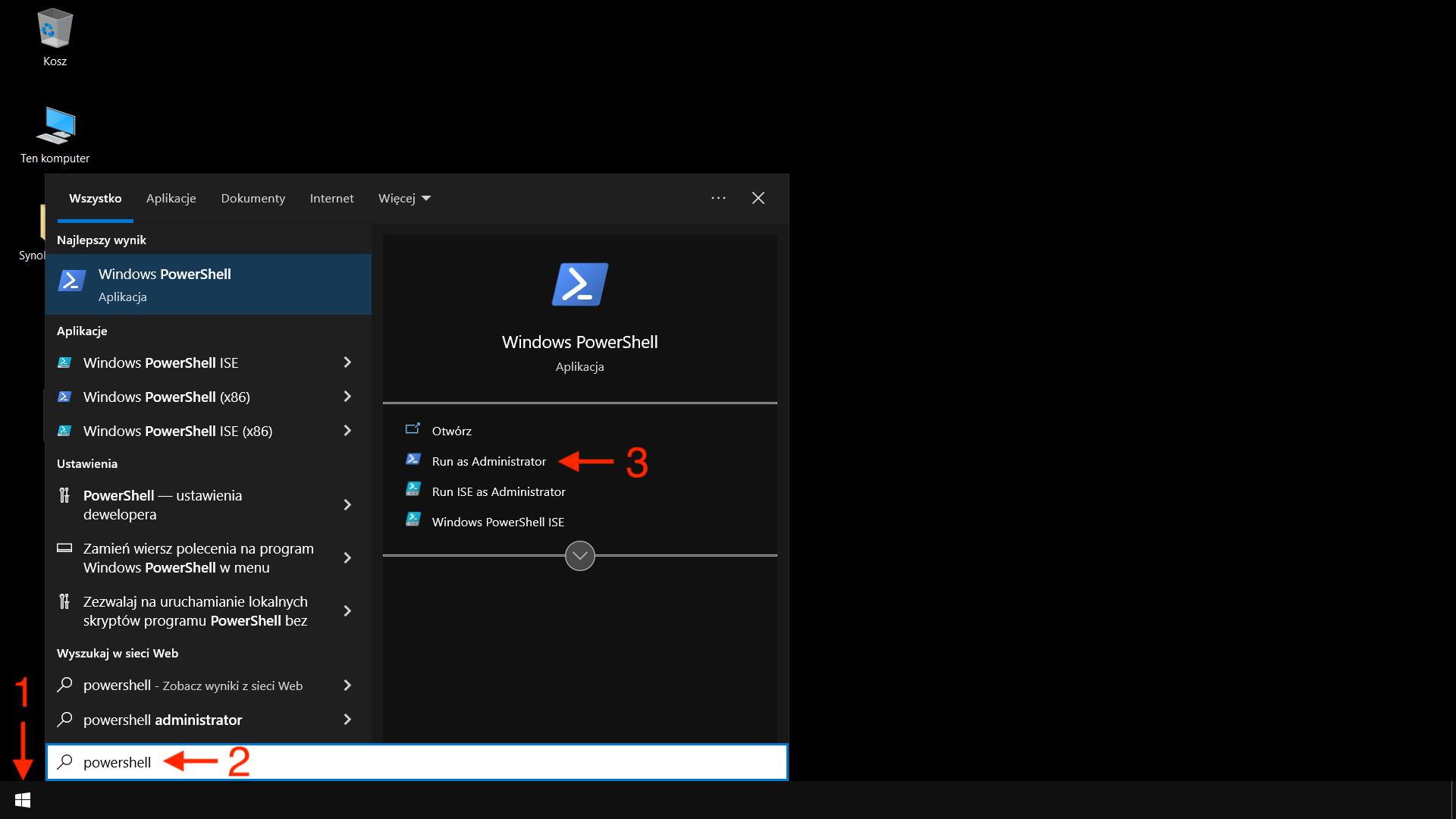Click the Windows Start button
Viewport: 1456px width, 819px height.
click(x=23, y=800)
